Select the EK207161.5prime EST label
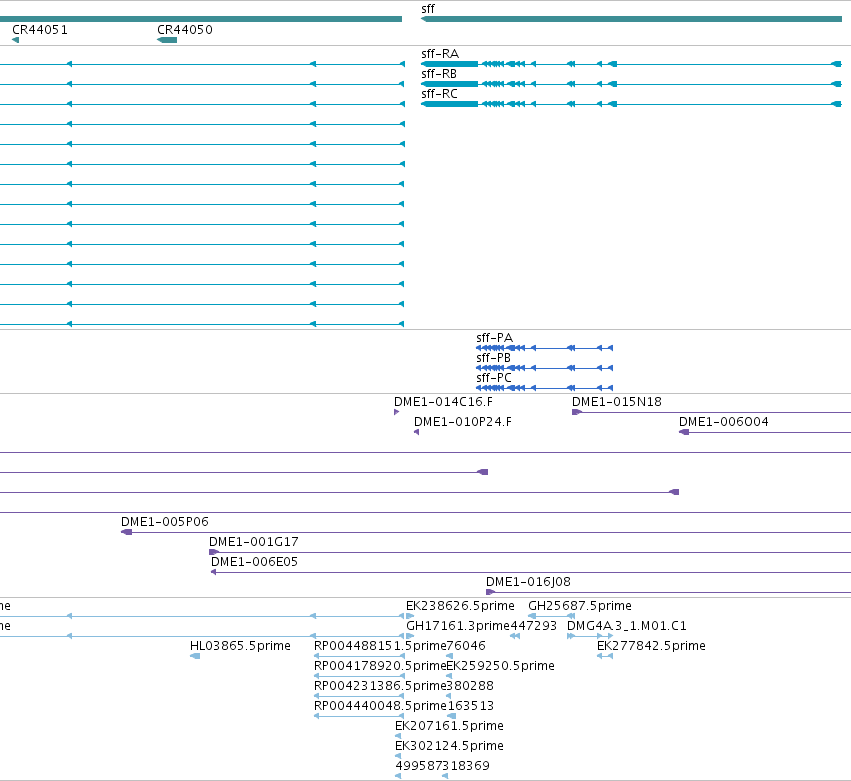This screenshot has width=851, height=781. coord(449,727)
